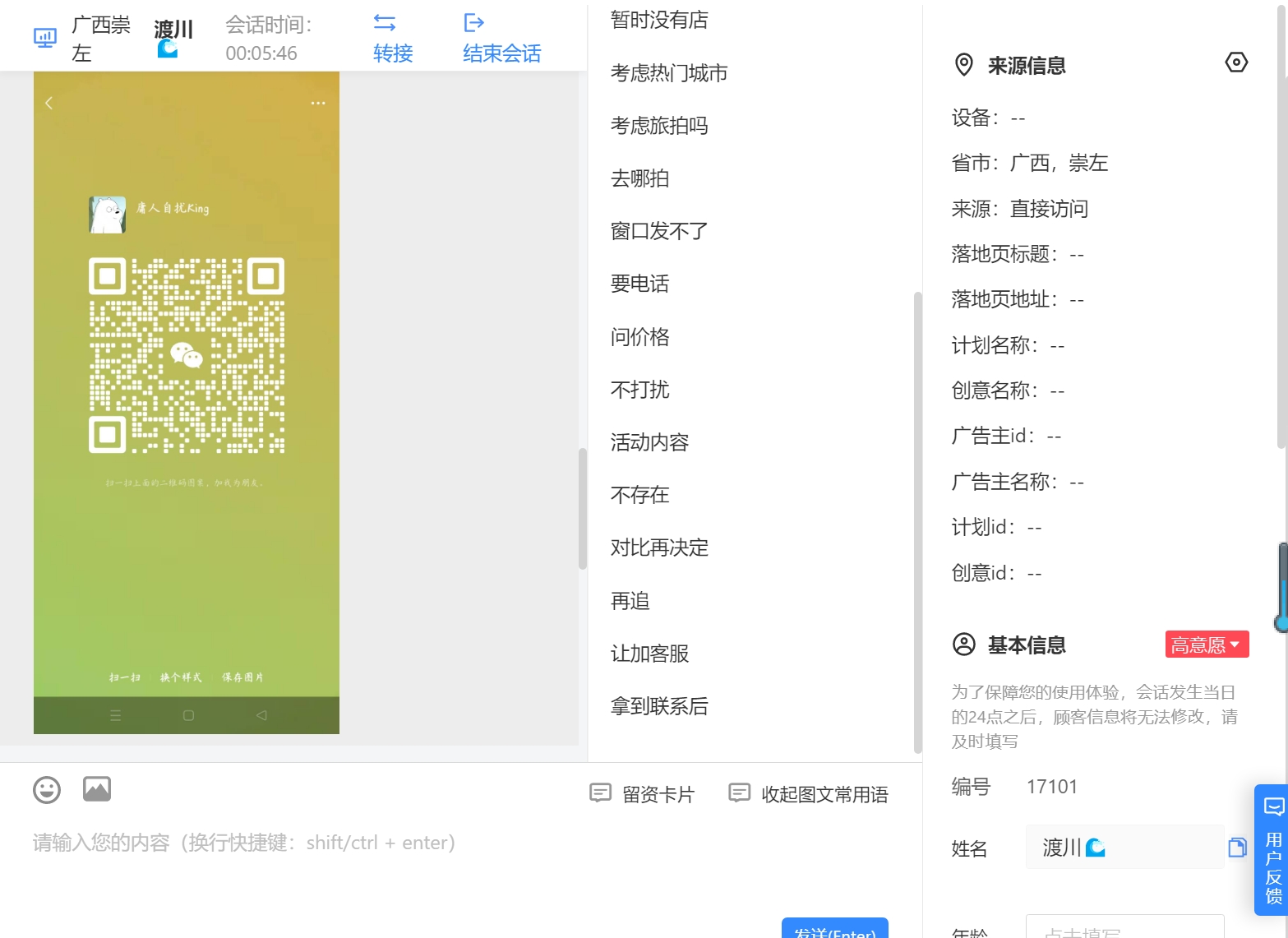Click 换个样式 in the QR image
Viewport: 1288px width, 938px height.
pos(181,677)
